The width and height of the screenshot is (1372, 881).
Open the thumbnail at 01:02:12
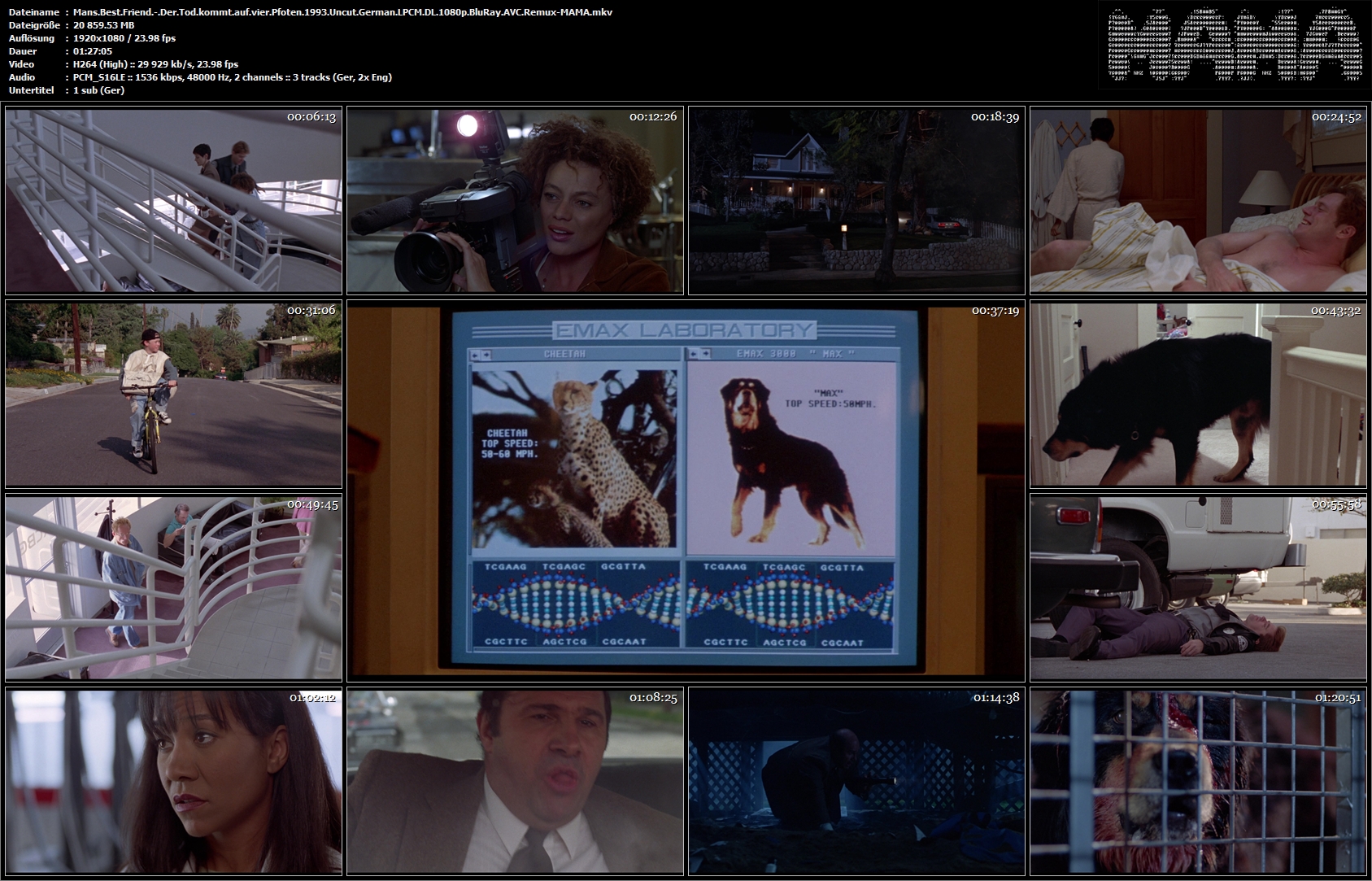pyautogui.click(x=173, y=782)
